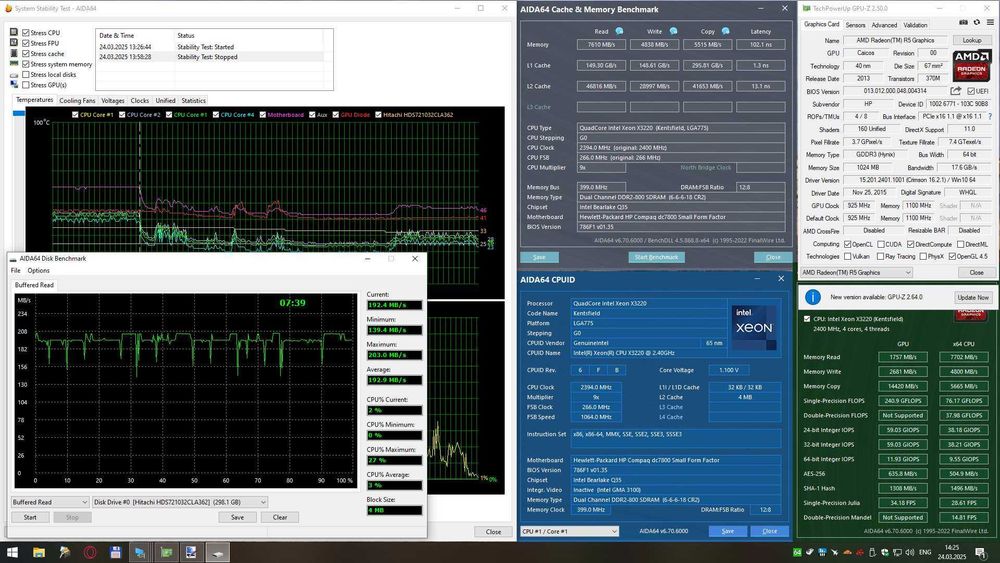
Task: Click Start button in Disk Benchmark
Action: click(x=30, y=517)
